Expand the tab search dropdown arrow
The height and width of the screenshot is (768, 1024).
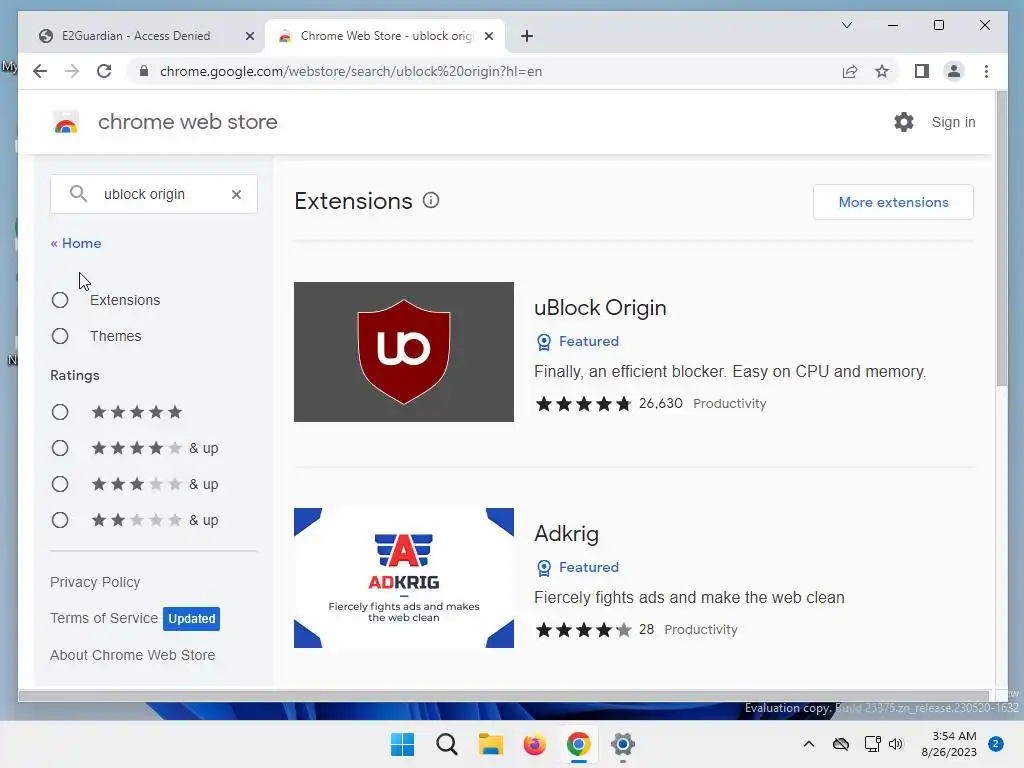847,25
